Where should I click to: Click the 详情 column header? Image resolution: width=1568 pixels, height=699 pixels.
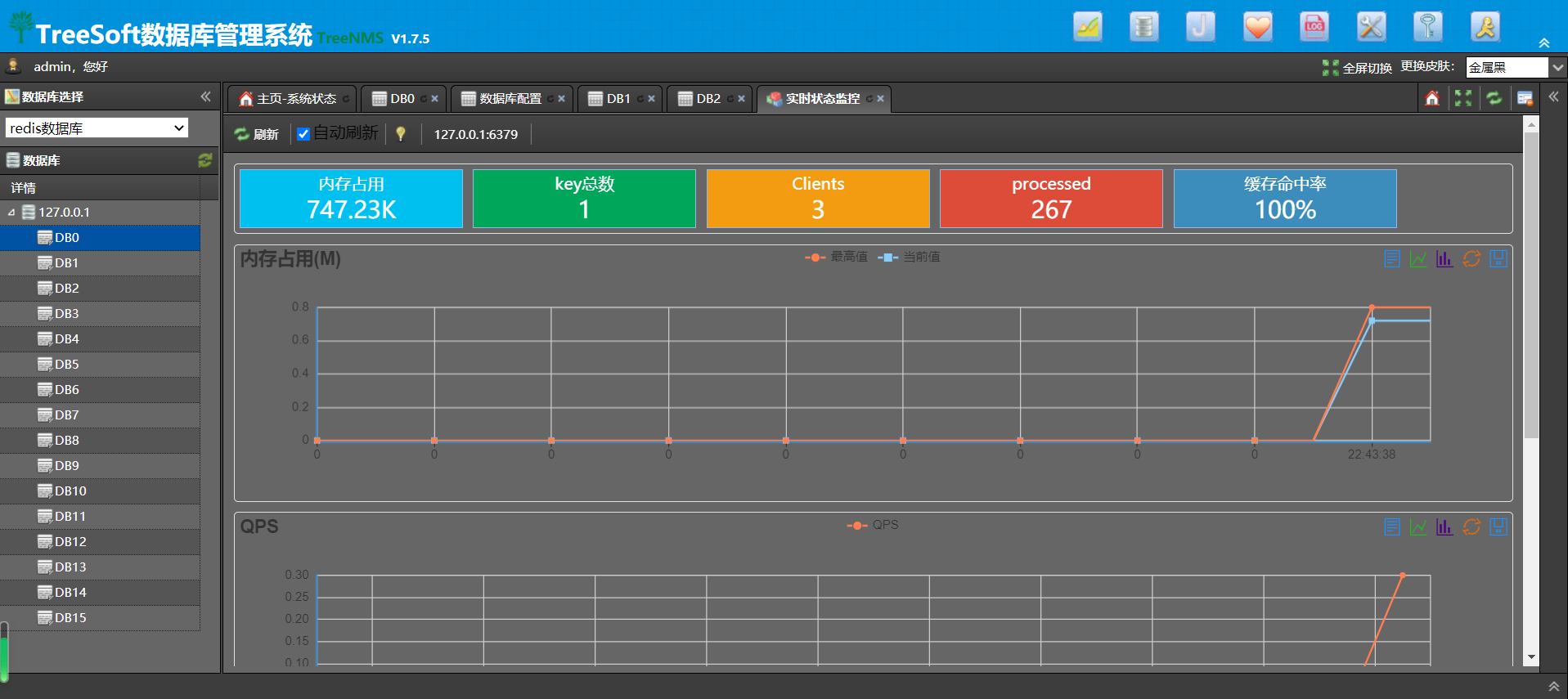pos(100,187)
